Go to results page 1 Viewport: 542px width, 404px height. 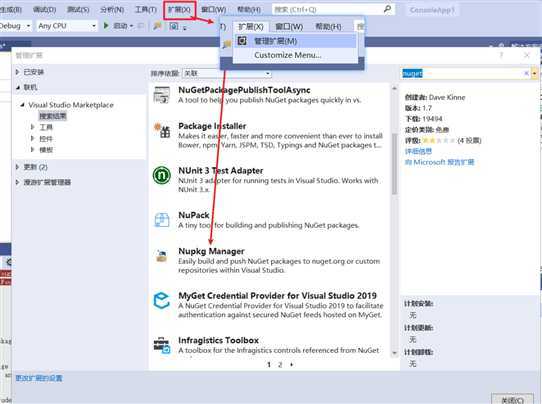269,364
